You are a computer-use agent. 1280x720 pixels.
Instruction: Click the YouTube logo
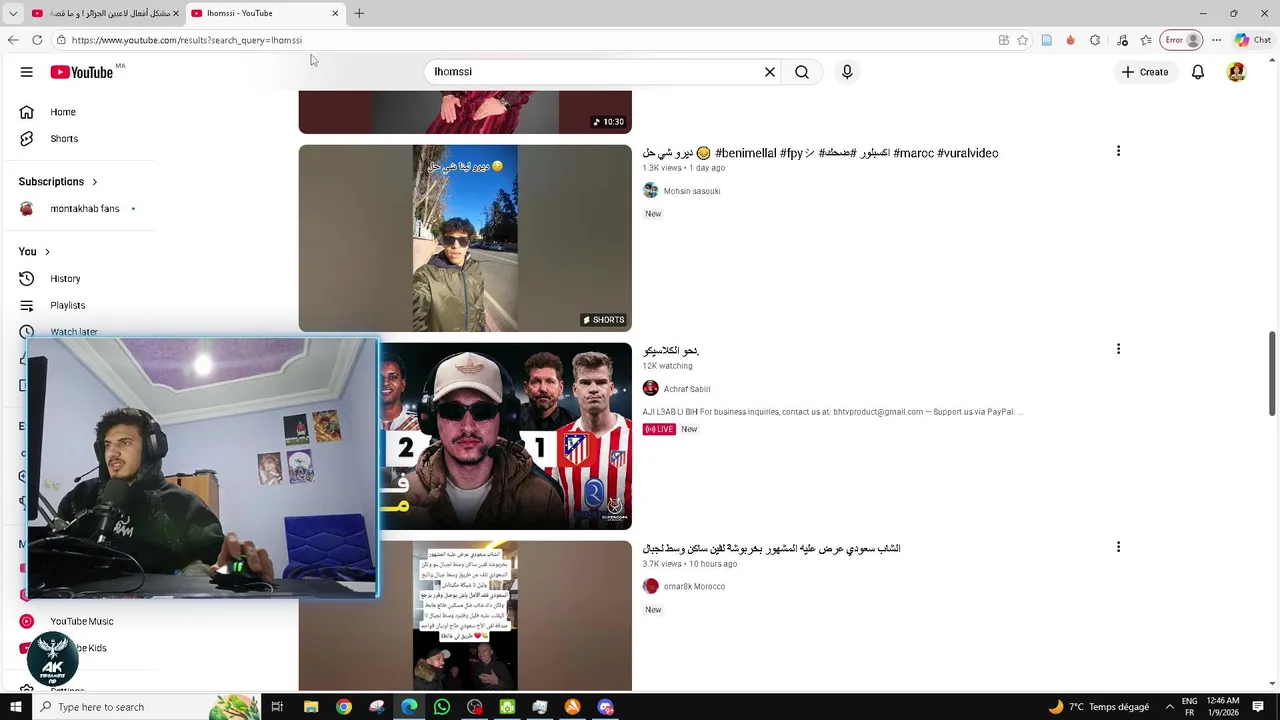point(81,72)
